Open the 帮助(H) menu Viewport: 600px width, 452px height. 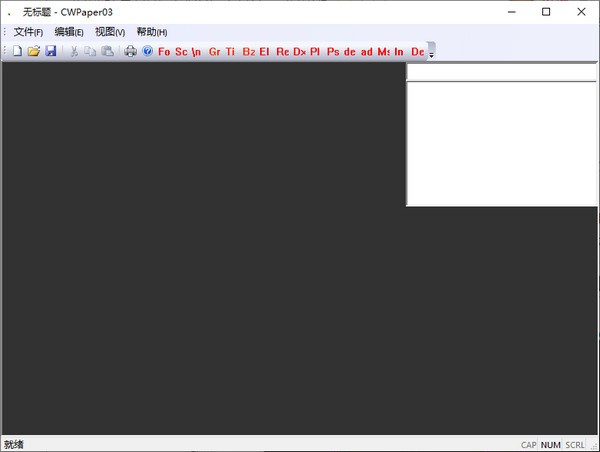click(152, 32)
